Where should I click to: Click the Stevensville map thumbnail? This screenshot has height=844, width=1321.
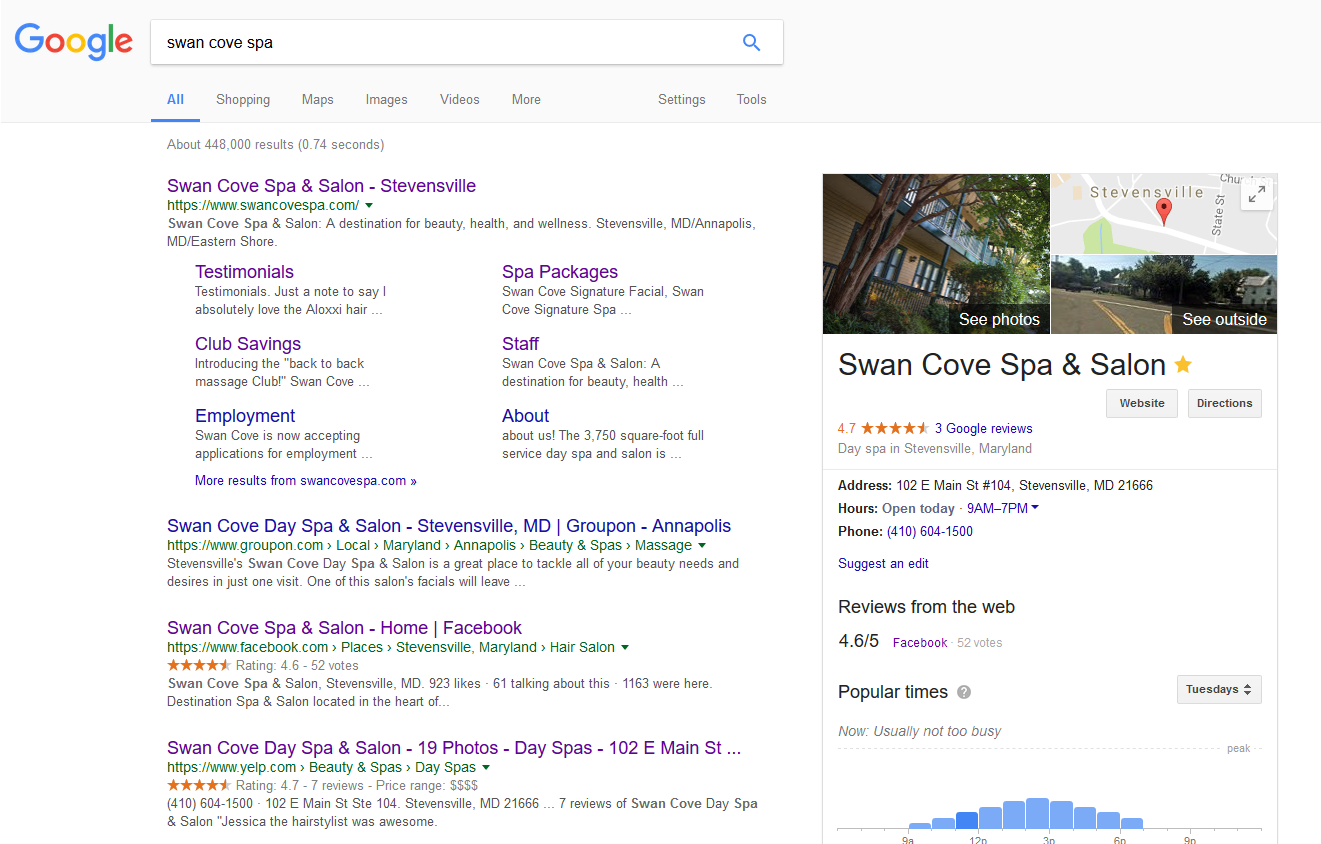[1164, 214]
